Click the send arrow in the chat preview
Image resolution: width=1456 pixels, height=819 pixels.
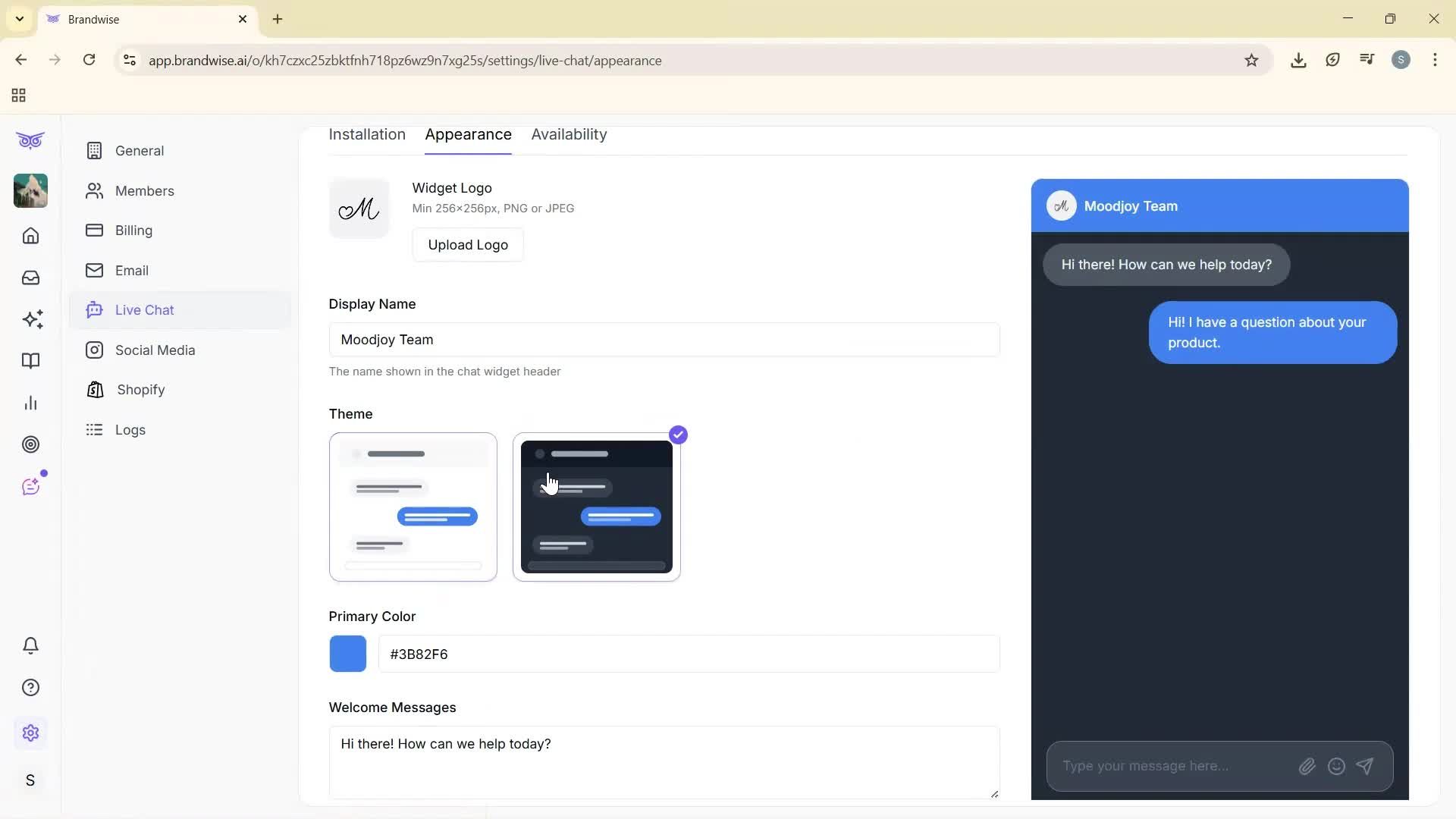click(x=1365, y=766)
